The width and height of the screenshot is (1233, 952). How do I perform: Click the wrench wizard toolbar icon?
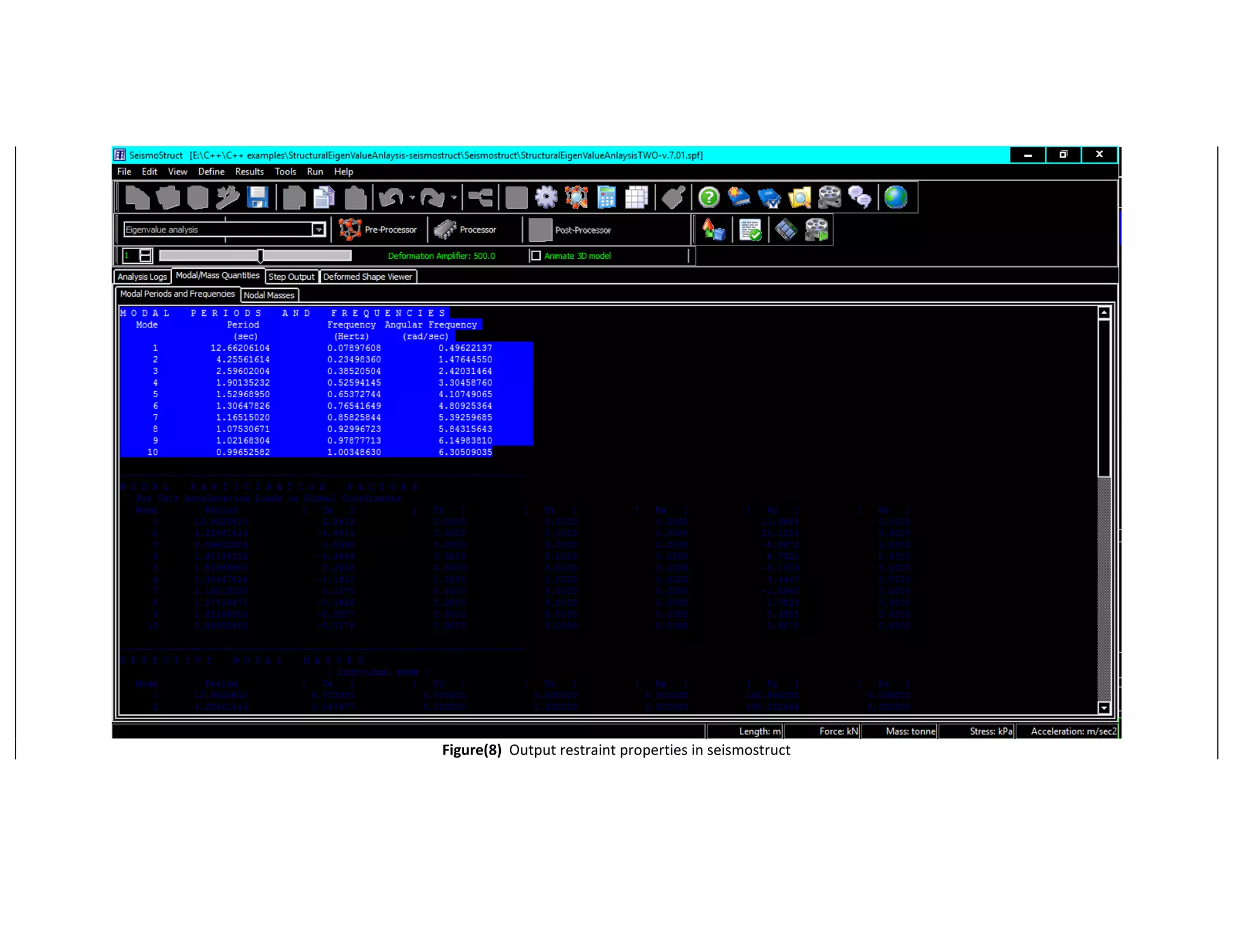(228, 197)
